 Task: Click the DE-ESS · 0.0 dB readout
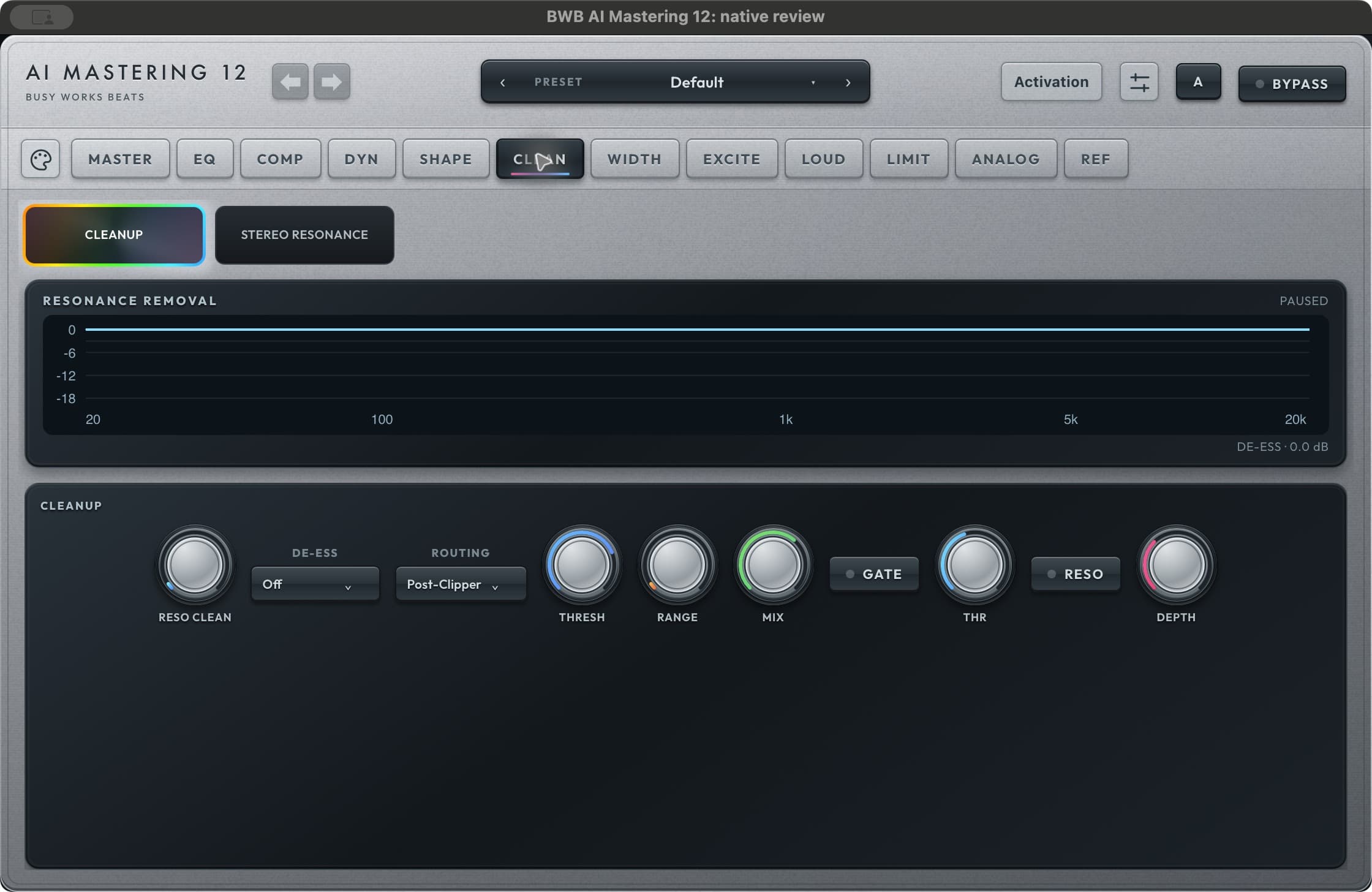pyautogui.click(x=1282, y=447)
